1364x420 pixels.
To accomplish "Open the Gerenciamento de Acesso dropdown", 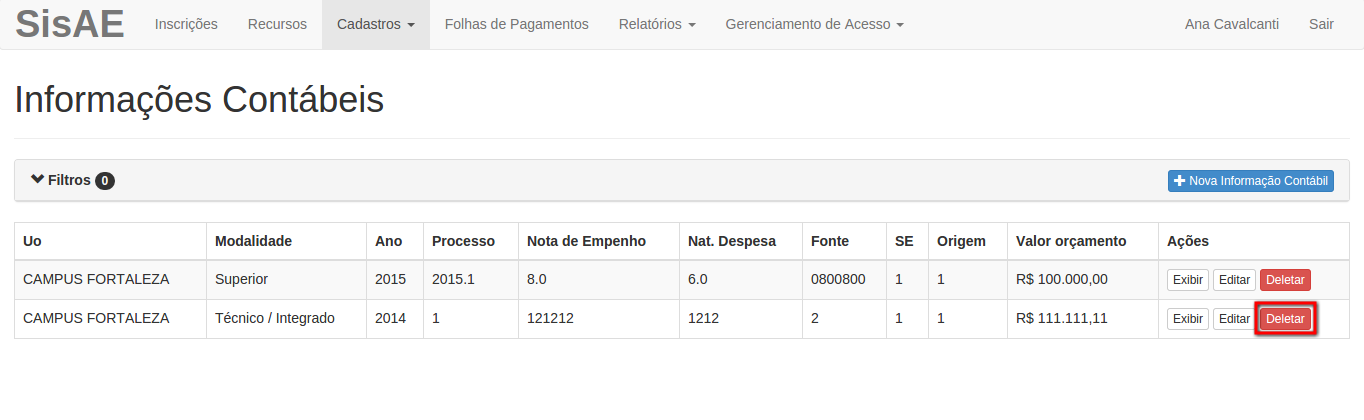I will pos(815,24).
